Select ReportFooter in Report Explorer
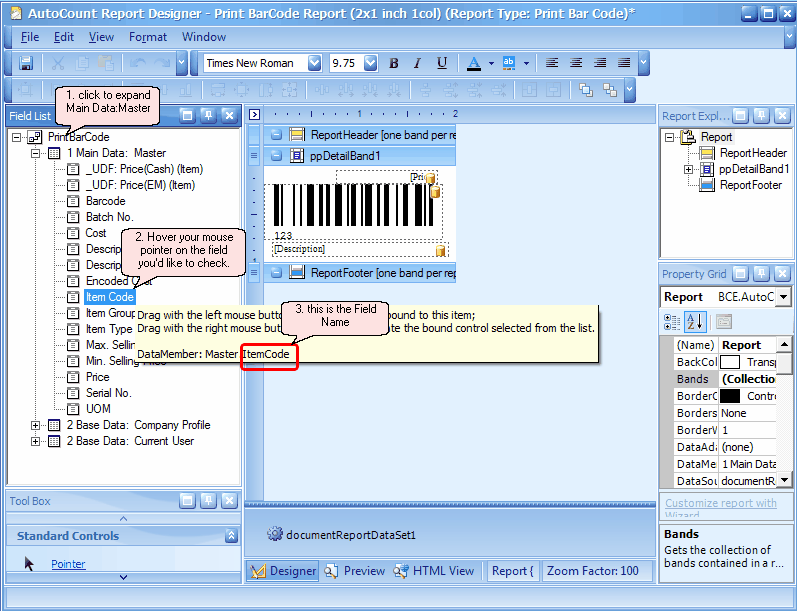Viewport: 797px width, 611px height. pyautogui.click(x=751, y=185)
